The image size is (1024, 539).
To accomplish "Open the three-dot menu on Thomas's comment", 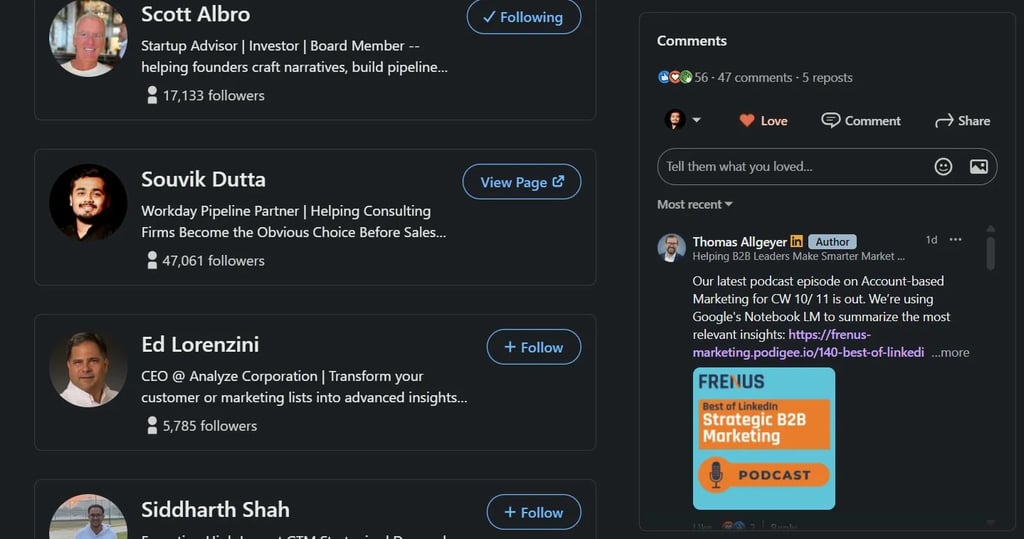I will [955, 240].
